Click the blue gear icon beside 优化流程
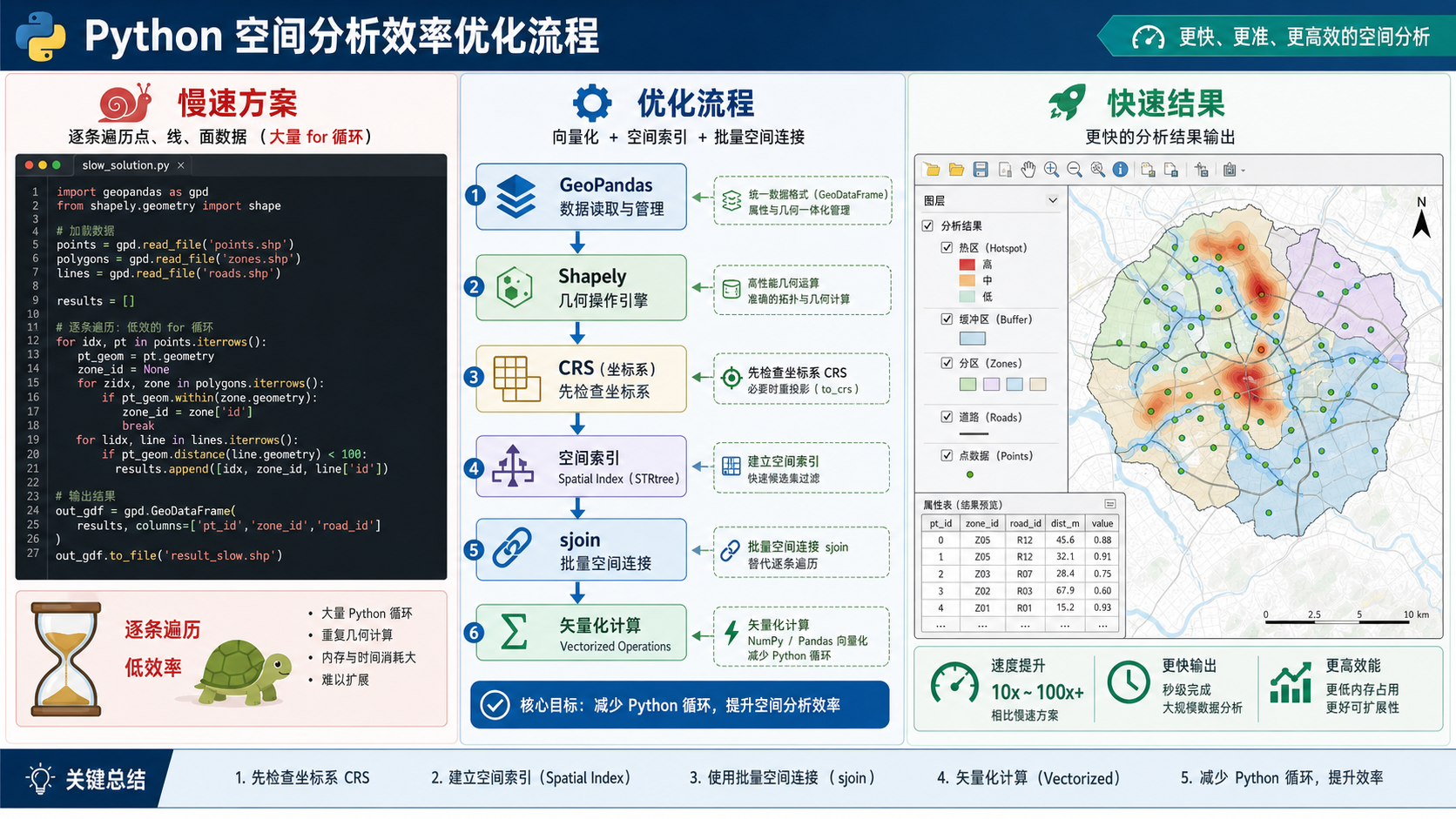The height and width of the screenshot is (819, 1456). [x=592, y=103]
